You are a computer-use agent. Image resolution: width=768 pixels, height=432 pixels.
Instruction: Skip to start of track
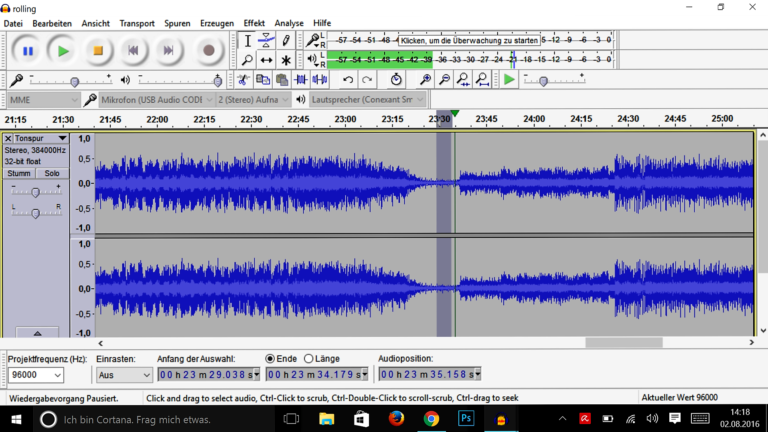tap(133, 50)
